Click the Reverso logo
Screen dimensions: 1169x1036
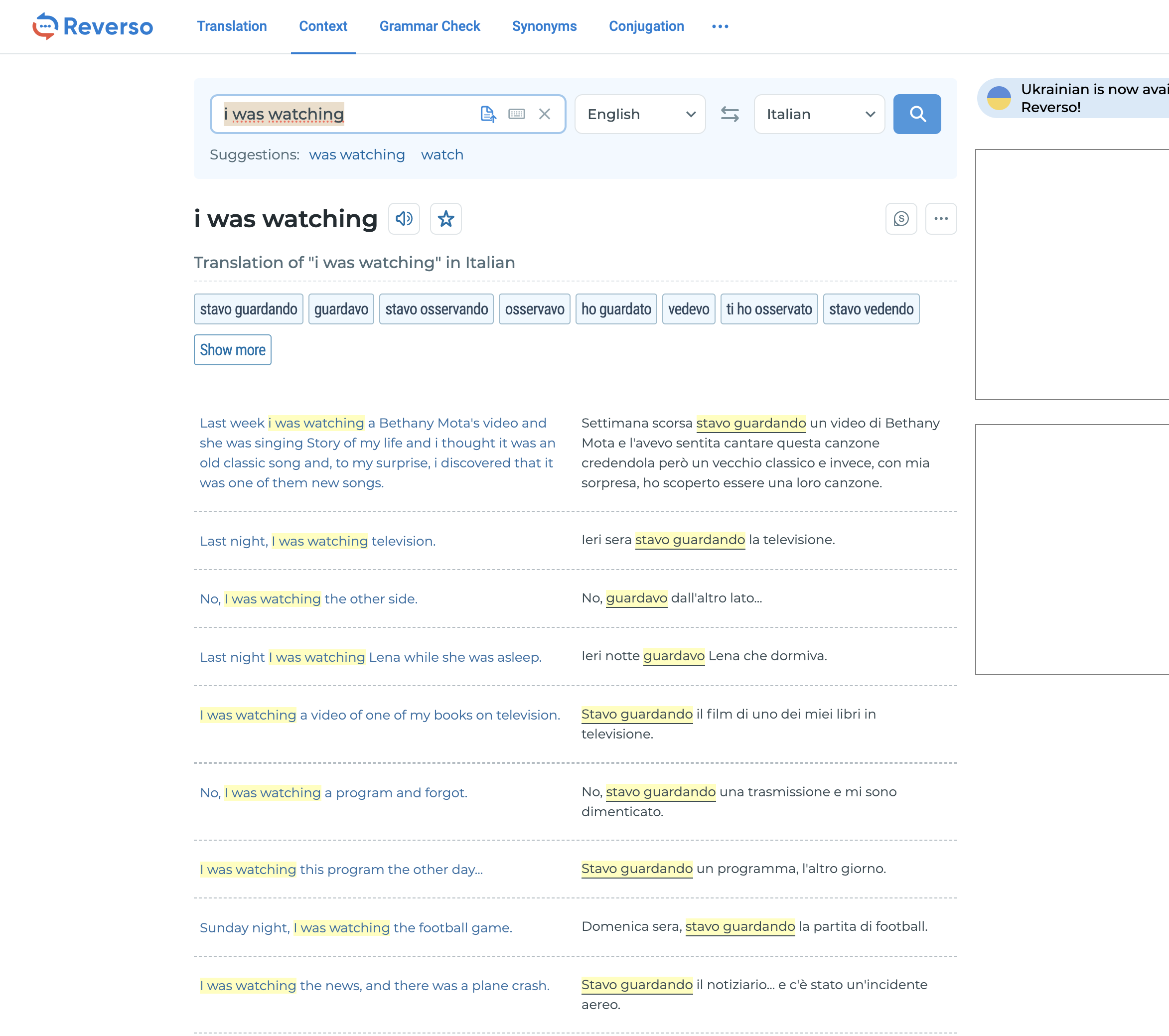tap(93, 26)
